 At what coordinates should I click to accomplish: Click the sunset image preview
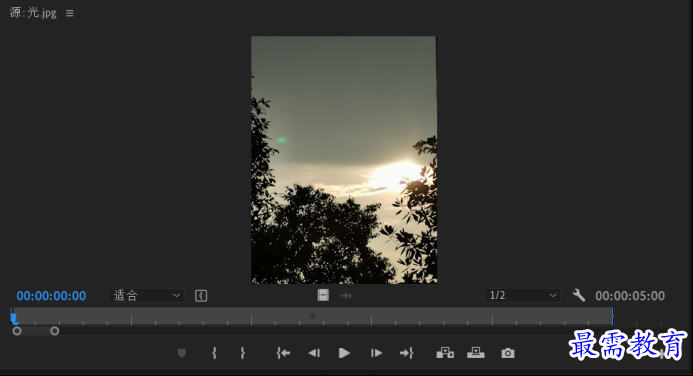click(344, 160)
